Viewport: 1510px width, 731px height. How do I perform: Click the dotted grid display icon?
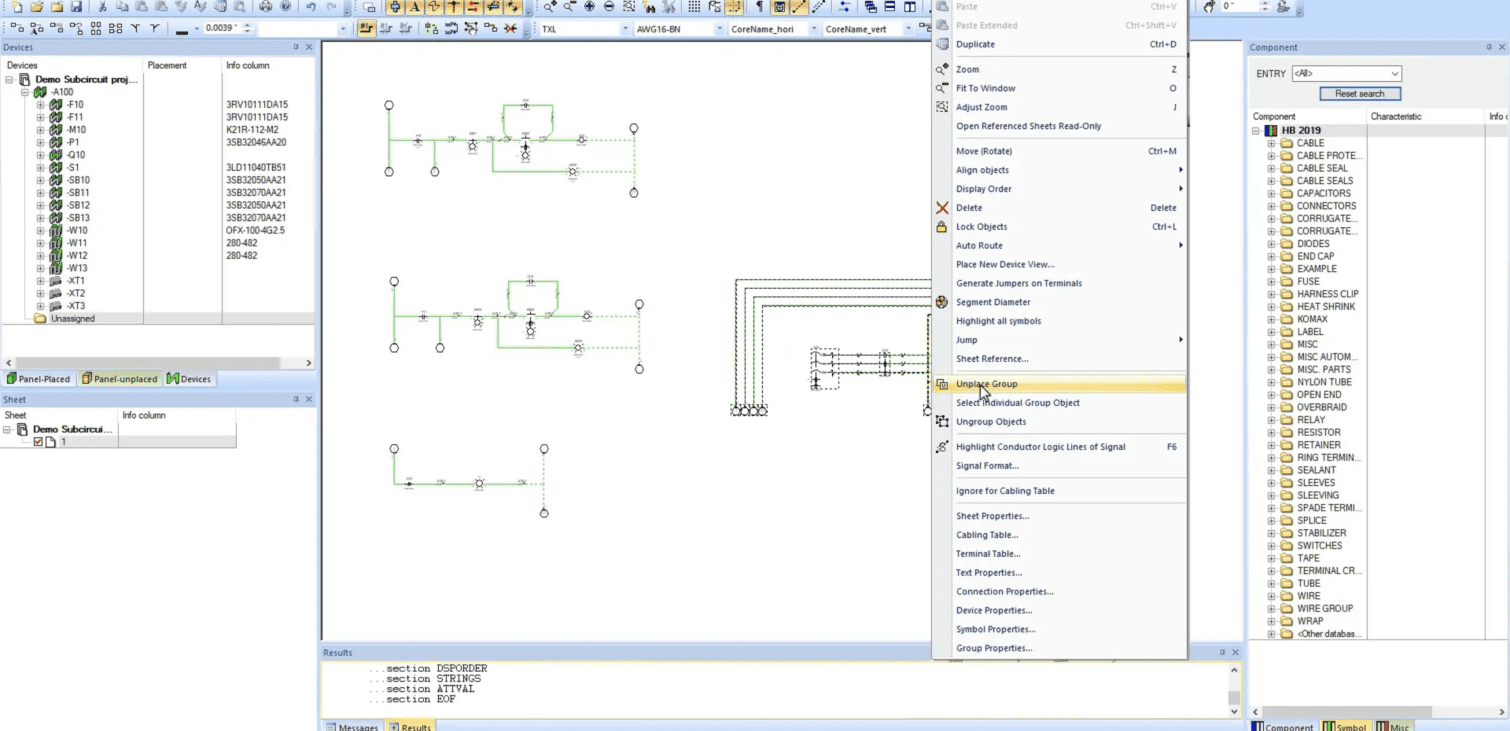tap(694, 8)
